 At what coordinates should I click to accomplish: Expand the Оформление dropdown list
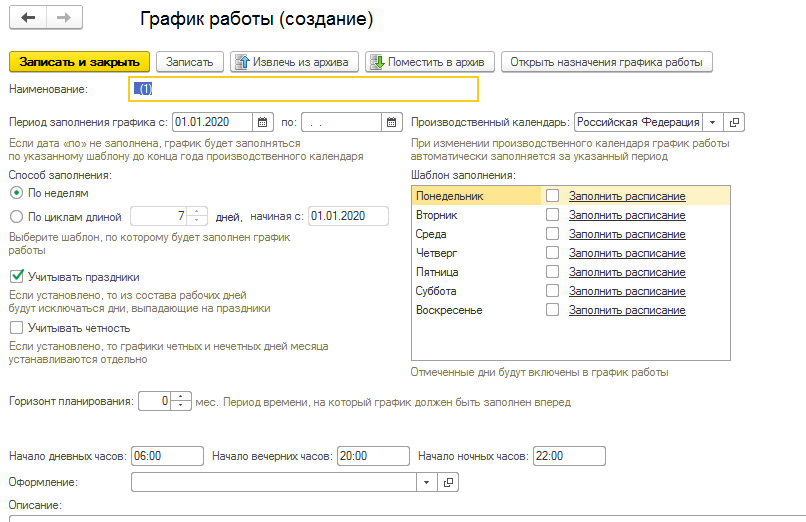point(427,482)
